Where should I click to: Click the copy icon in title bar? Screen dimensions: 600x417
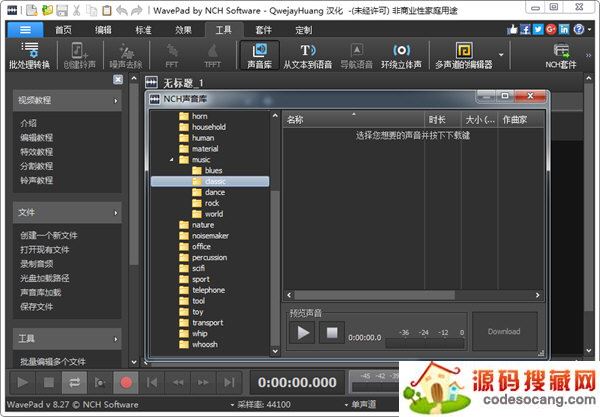click(x=91, y=10)
